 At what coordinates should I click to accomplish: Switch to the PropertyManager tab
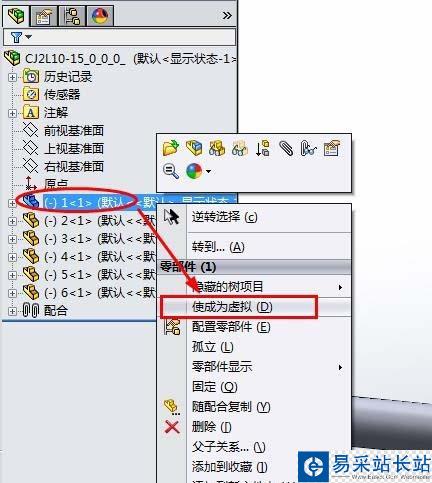click(x=44, y=16)
